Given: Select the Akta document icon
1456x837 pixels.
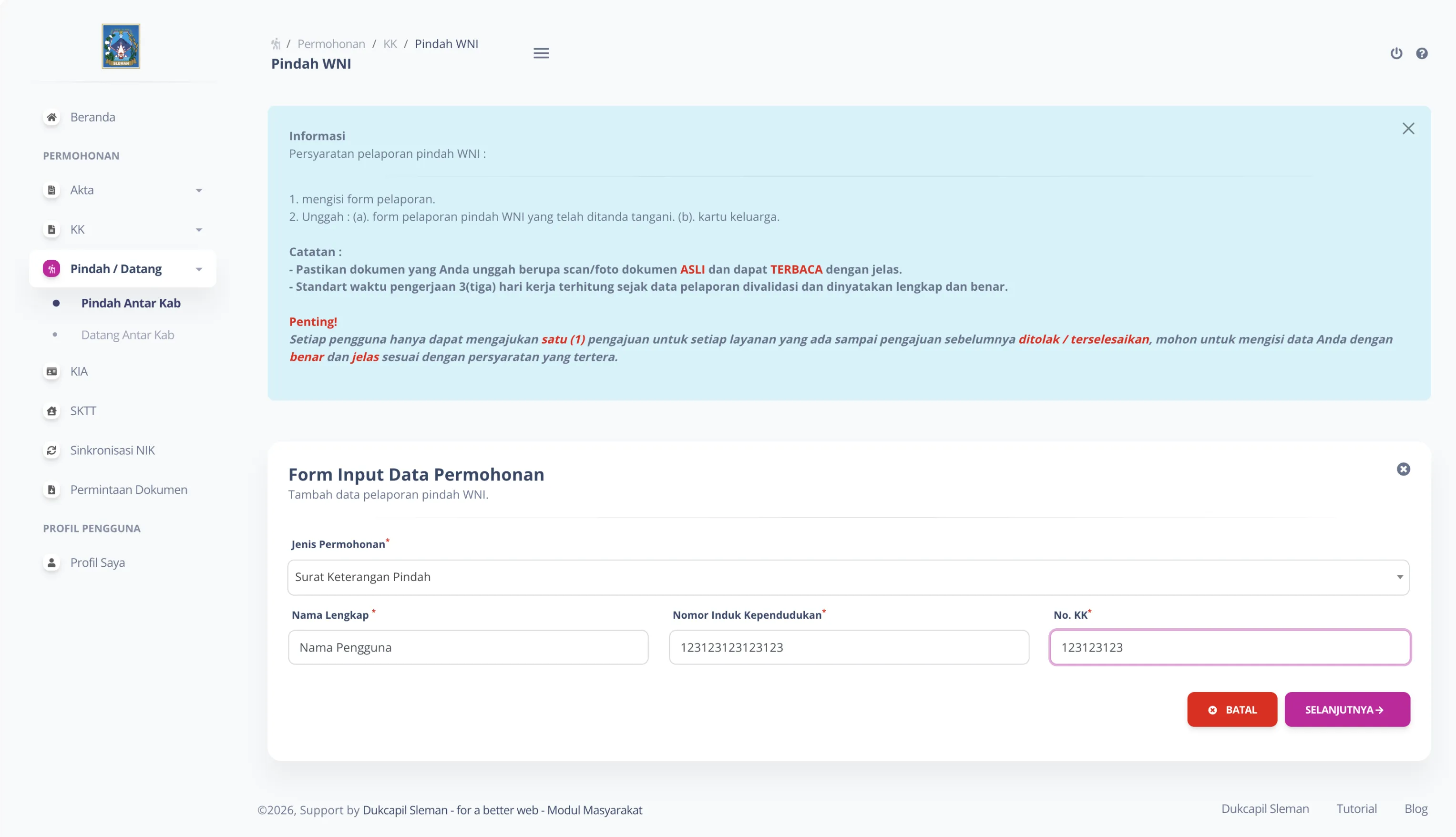Looking at the screenshot, I should coord(52,190).
